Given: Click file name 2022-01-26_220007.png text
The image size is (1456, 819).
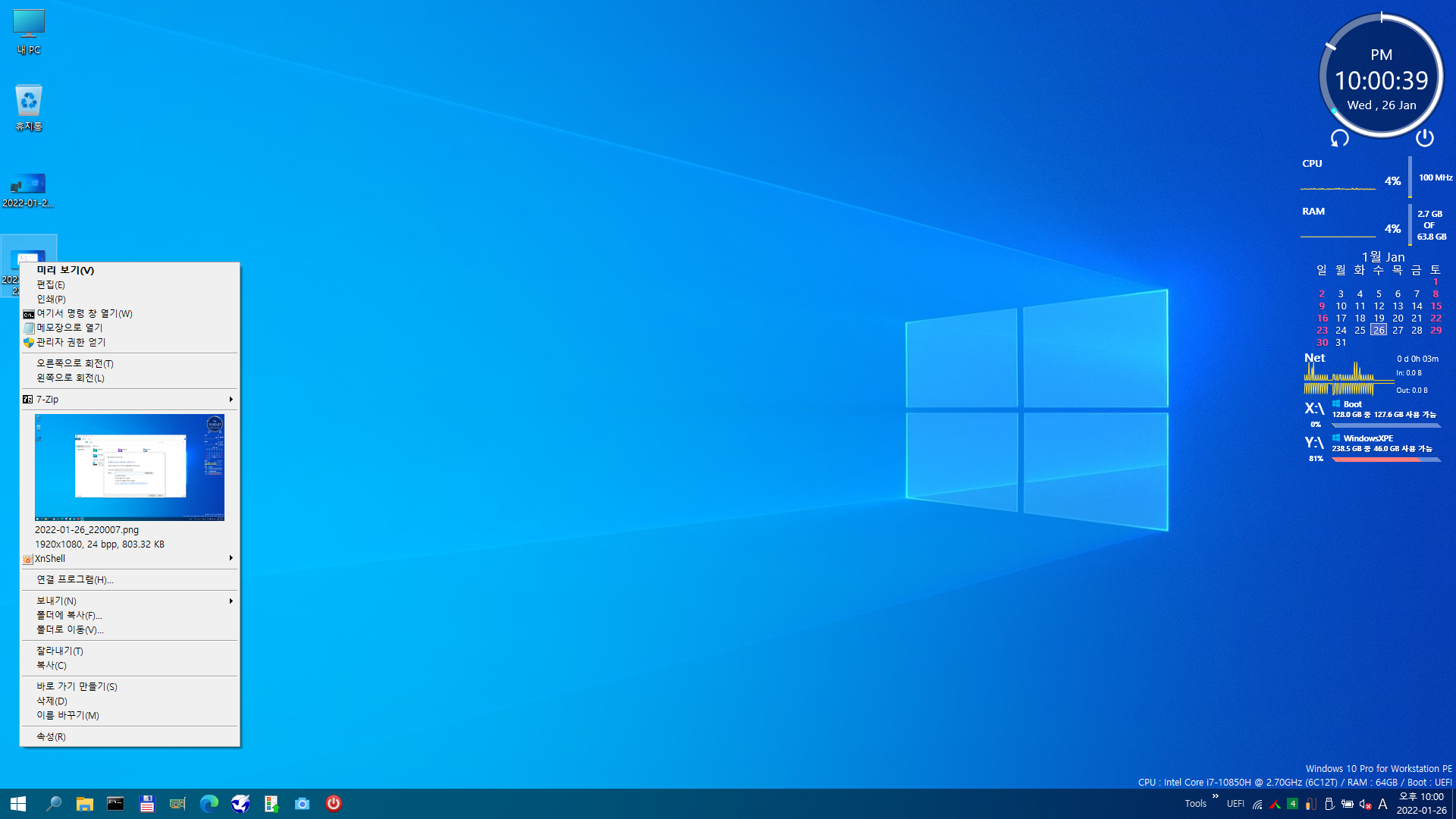Looking at the screenshot, I should pos(86,529).
